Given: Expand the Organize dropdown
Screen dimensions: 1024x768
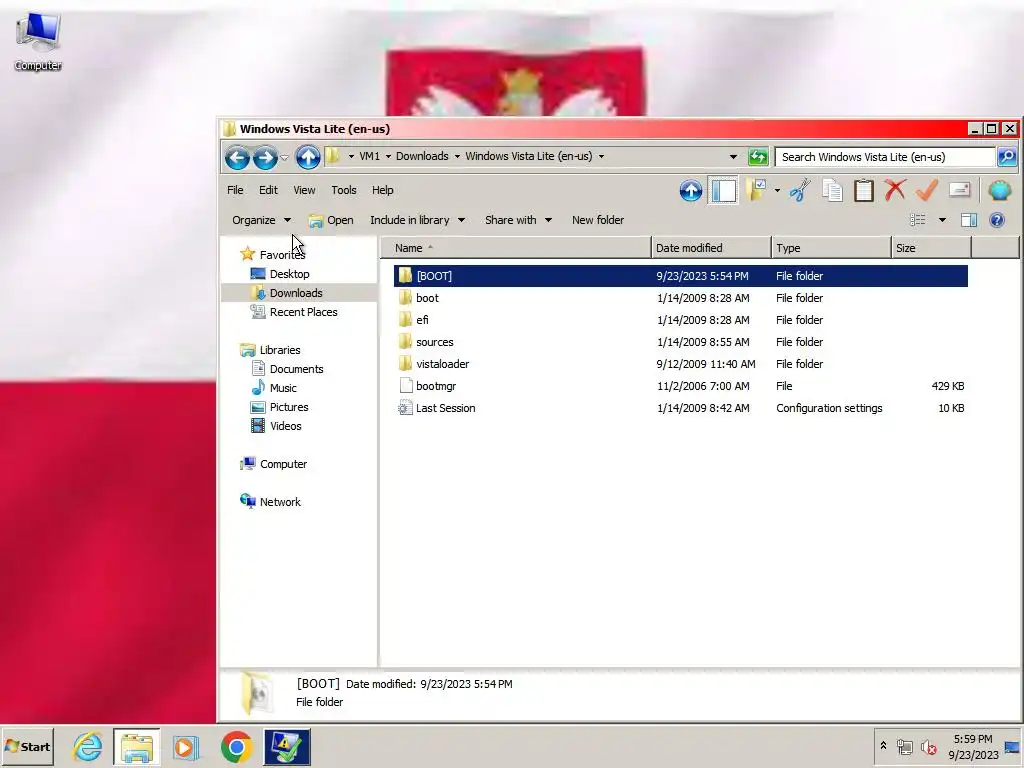Looking at the screenshot, I should coord(261,220).
